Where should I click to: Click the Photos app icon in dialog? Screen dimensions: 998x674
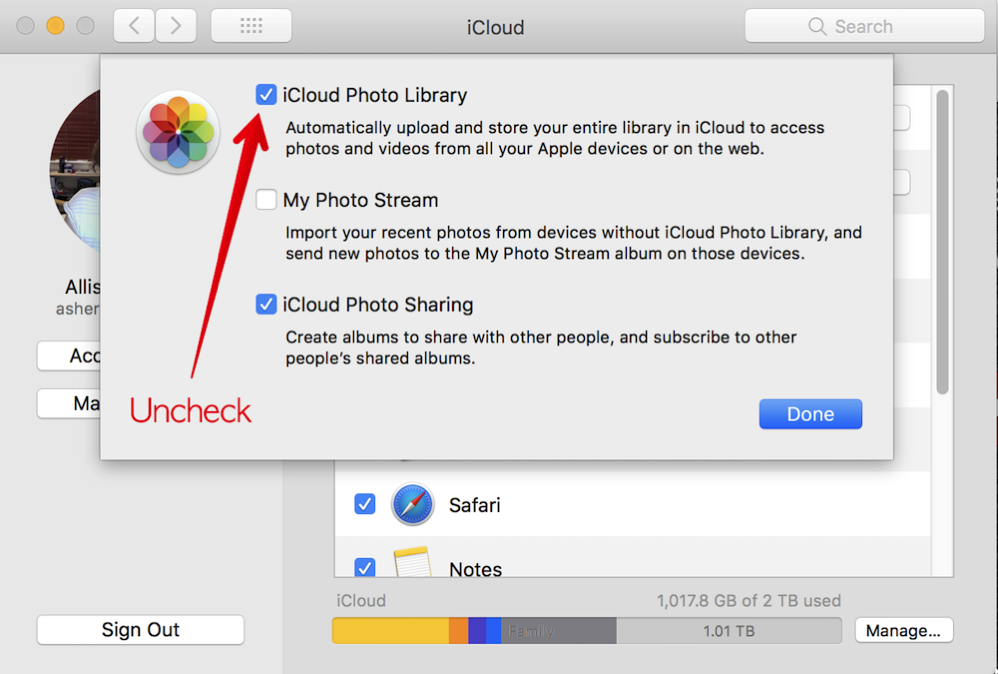tap(178, 132)
